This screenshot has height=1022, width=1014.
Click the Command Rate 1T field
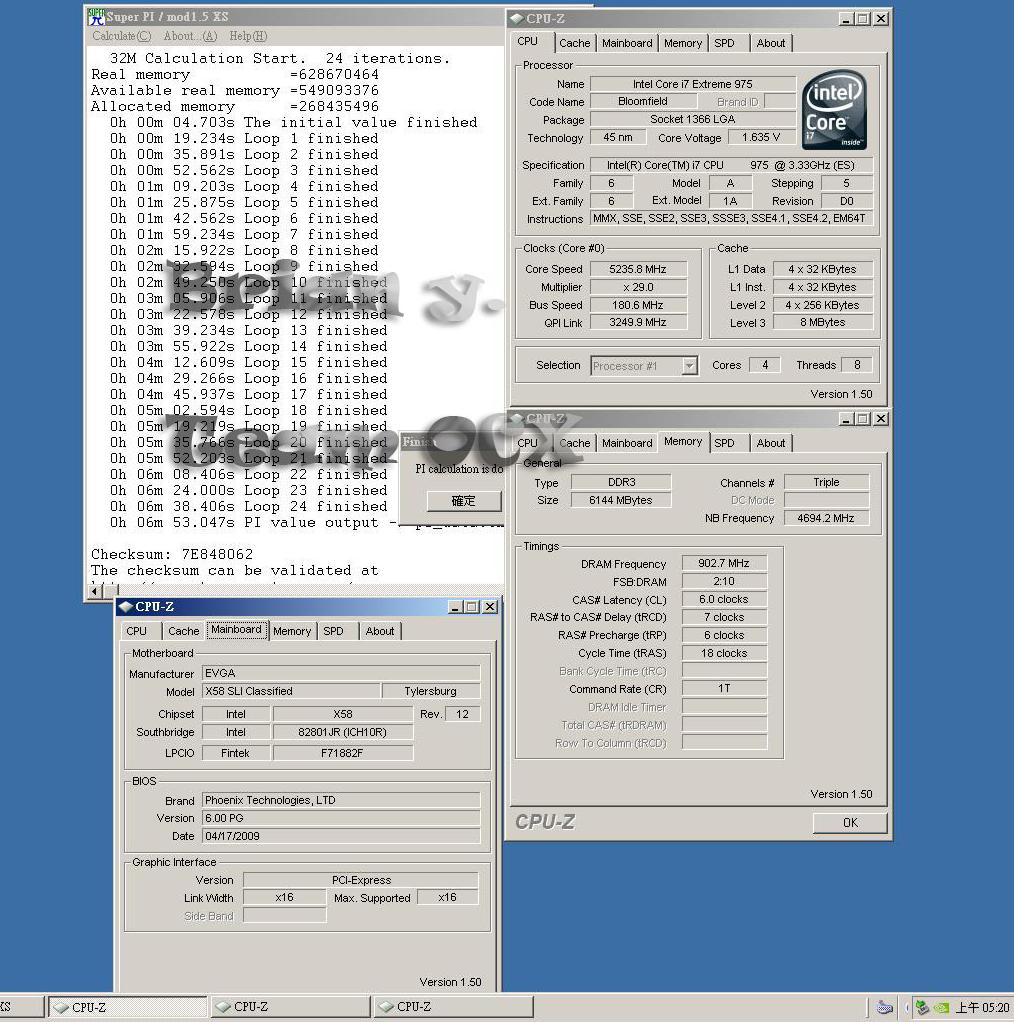(723, 689)
